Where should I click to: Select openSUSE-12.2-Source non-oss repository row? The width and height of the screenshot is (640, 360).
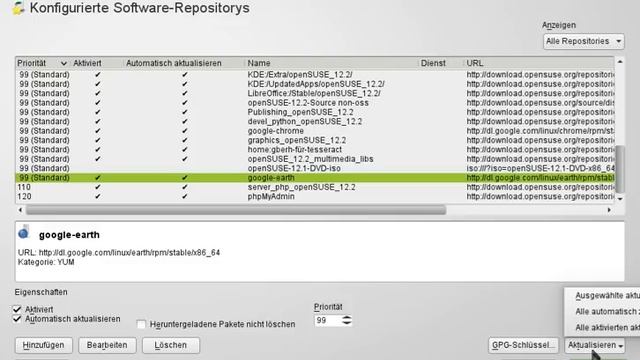click(x=315, y=103)
